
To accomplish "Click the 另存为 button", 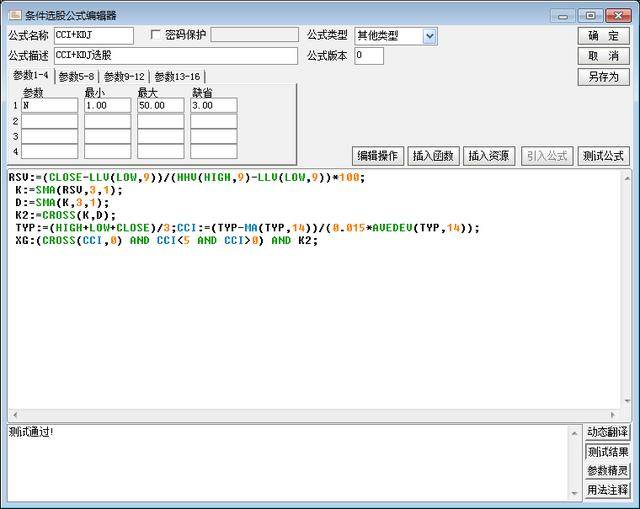I will 603,76.
